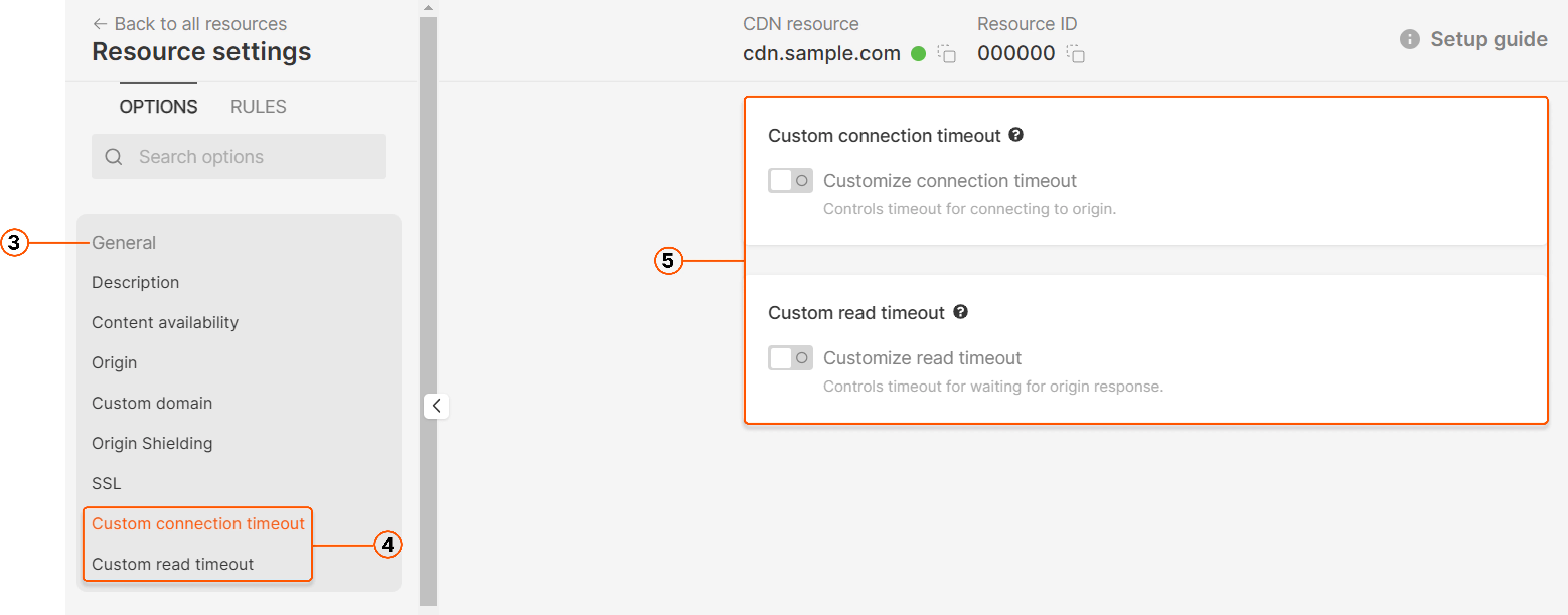Open help for Custom read timeout
Viewport: 1568px width, 615px height.
click(x=961, y=312)
